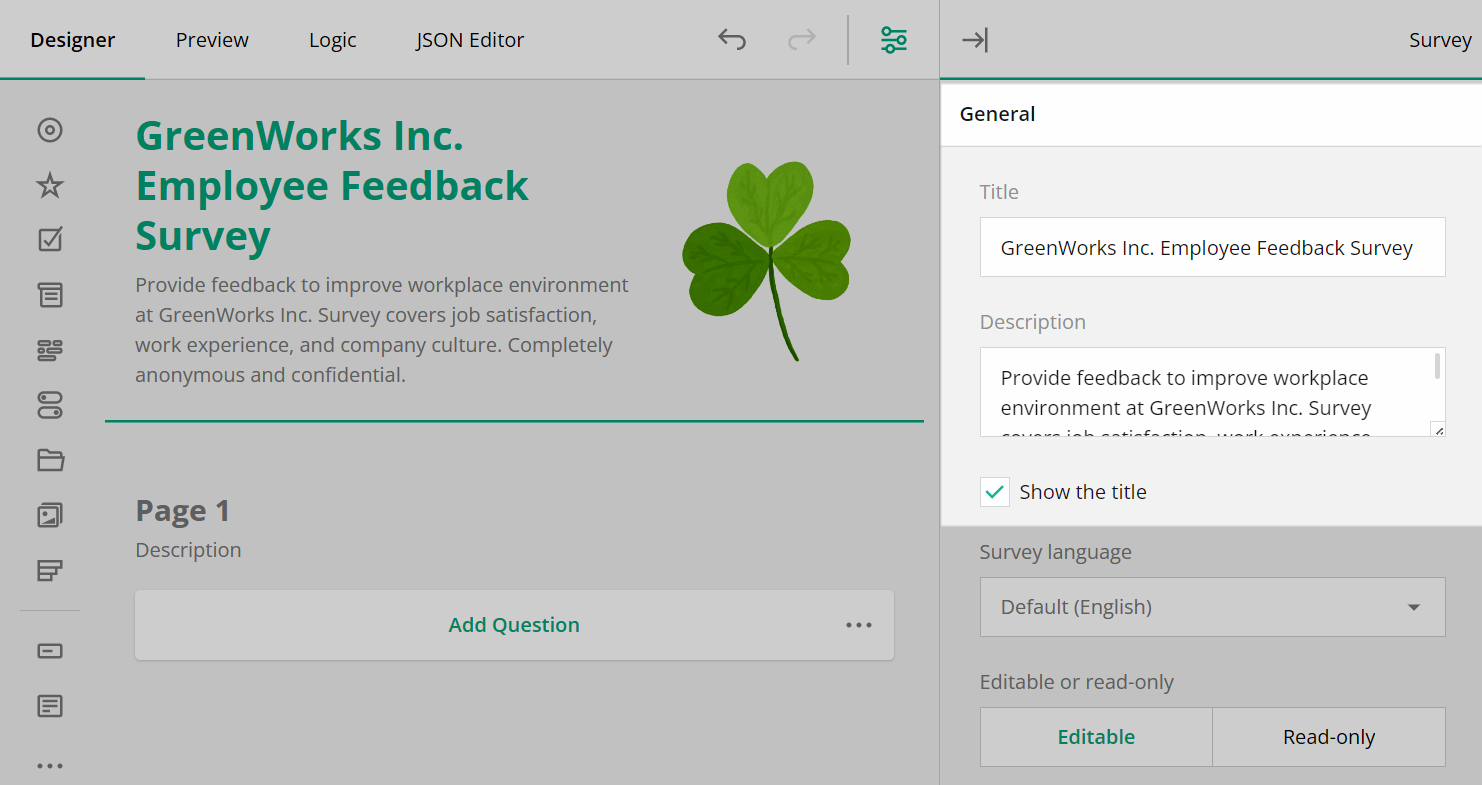Select the Editable mode option
1482x785 pixels.
point(1095,736)
